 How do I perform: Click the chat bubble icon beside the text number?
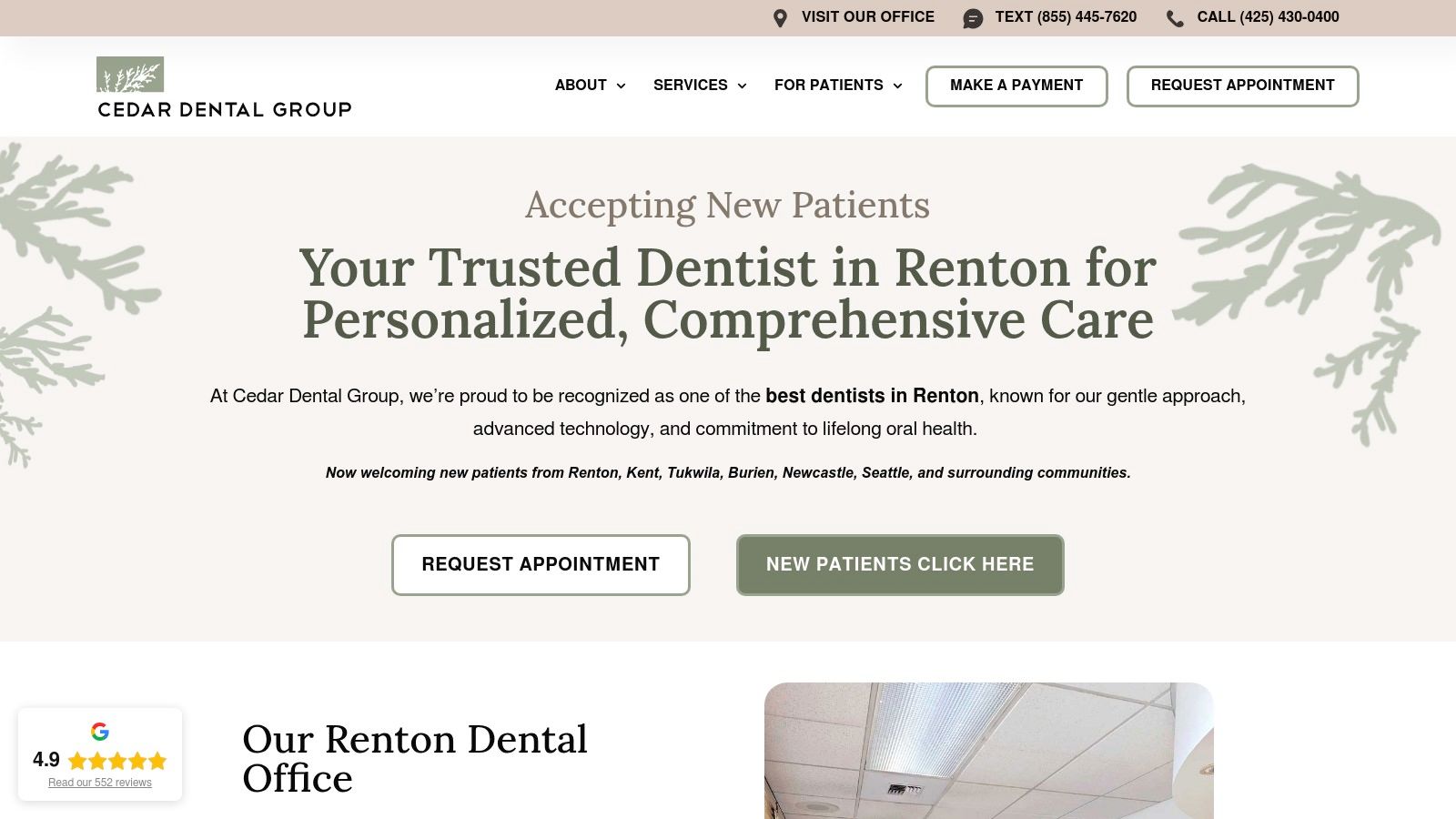974,17
